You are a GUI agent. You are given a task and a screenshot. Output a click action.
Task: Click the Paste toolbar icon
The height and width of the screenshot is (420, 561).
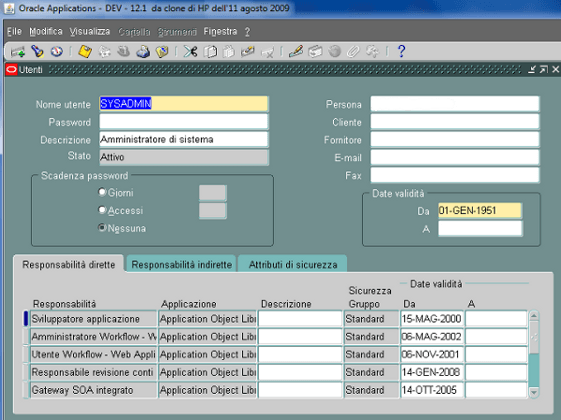pyautogui.click(x=229, y=52)
